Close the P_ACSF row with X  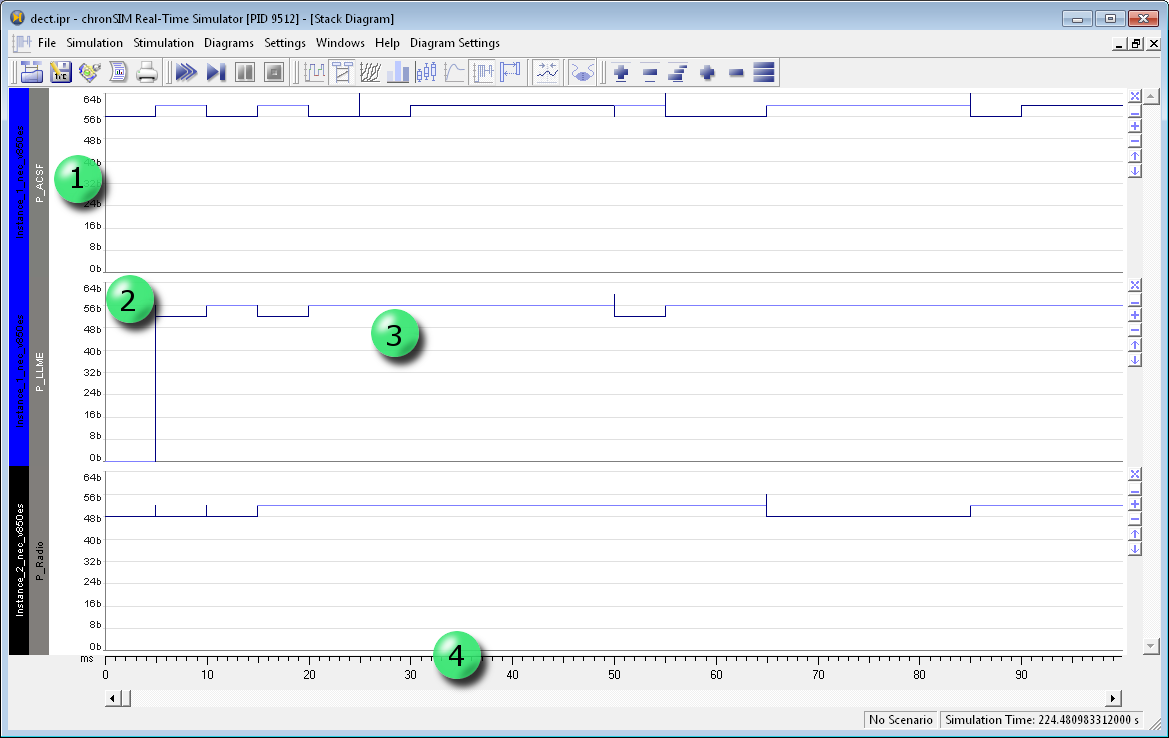tap(1135, 96)
